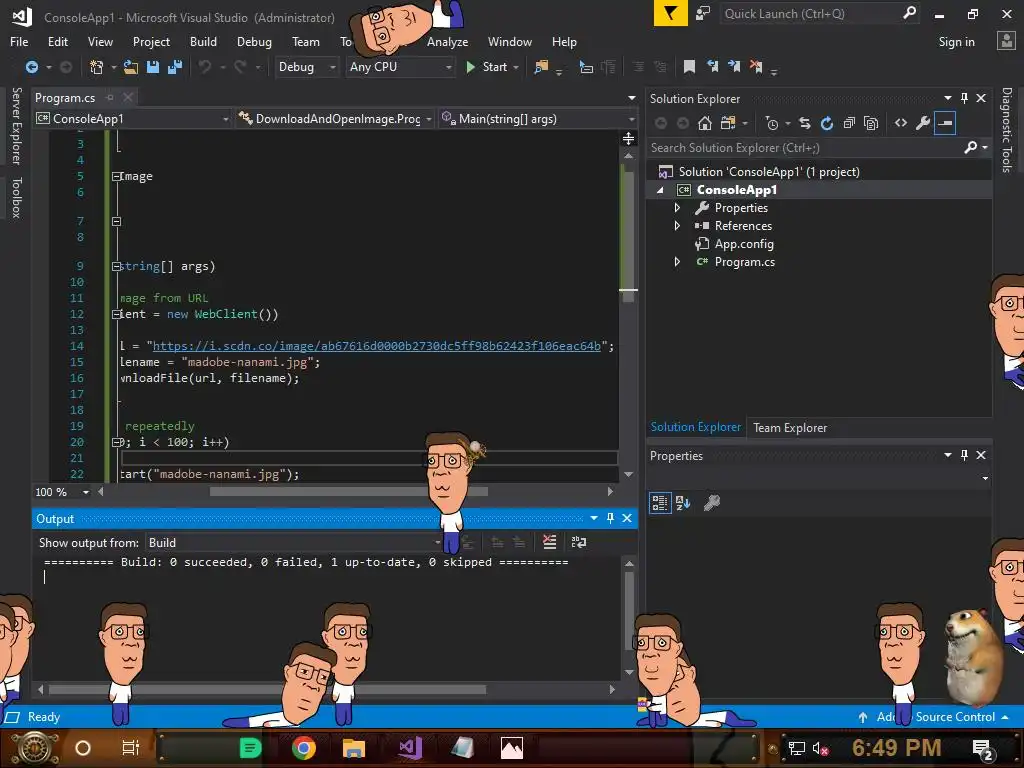The image size is (1024, 768).
Task: Go to previous bookmark icon
Action: point(712,67)
